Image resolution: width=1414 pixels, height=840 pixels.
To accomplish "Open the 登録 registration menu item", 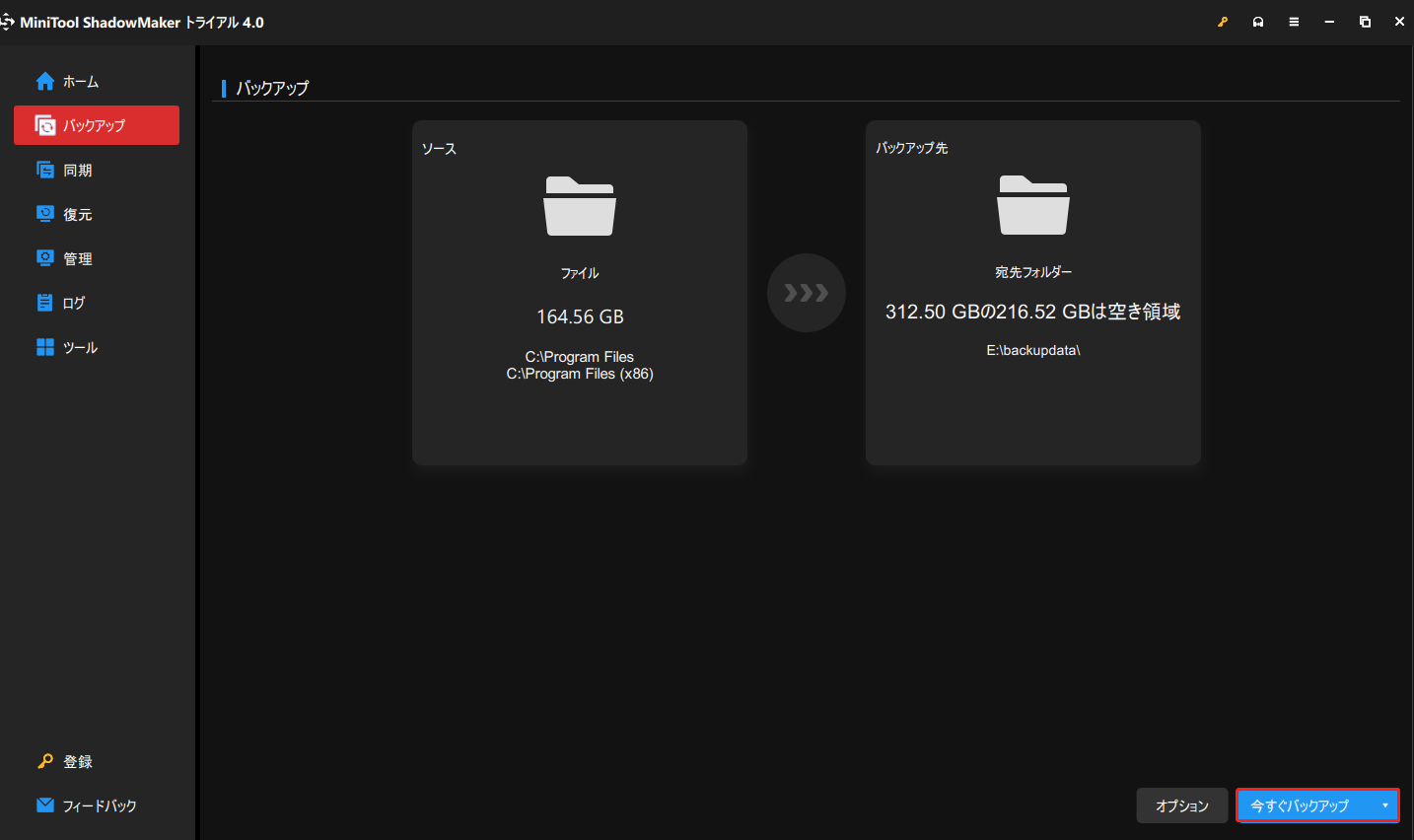I will tap(77, 761).
